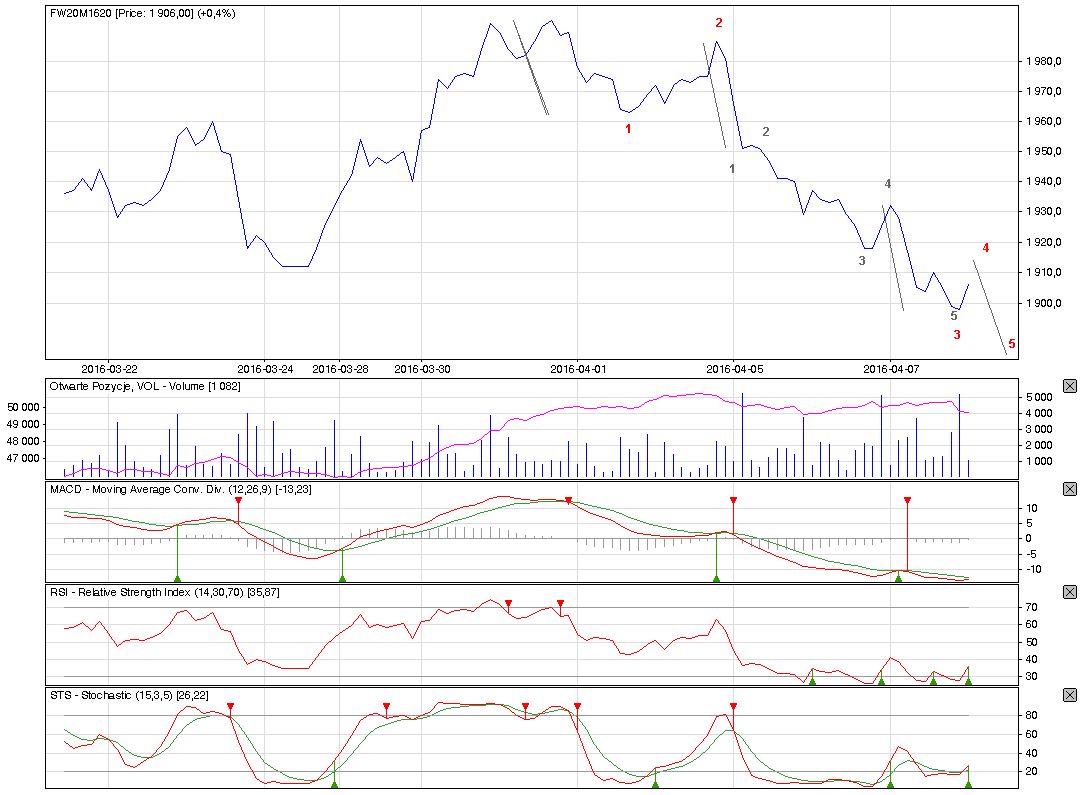Select the gray wave label 3

point(862,261)
